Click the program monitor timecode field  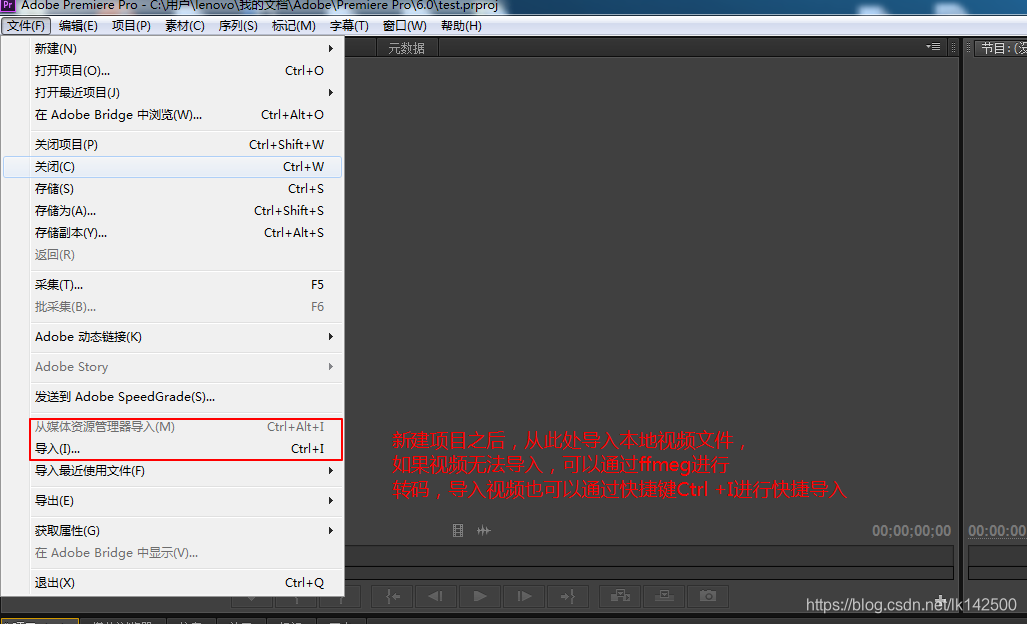click(x=997, y=531)
